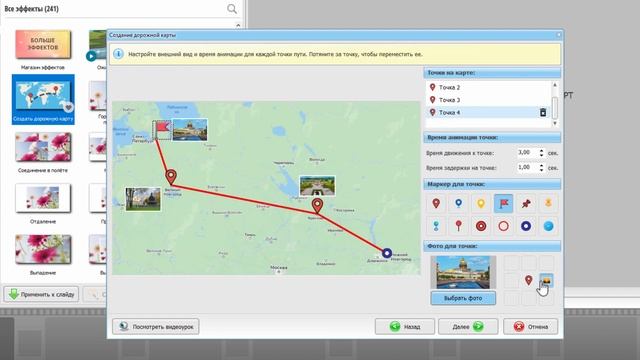Click the 'Далее' next button

click(468, 327)
